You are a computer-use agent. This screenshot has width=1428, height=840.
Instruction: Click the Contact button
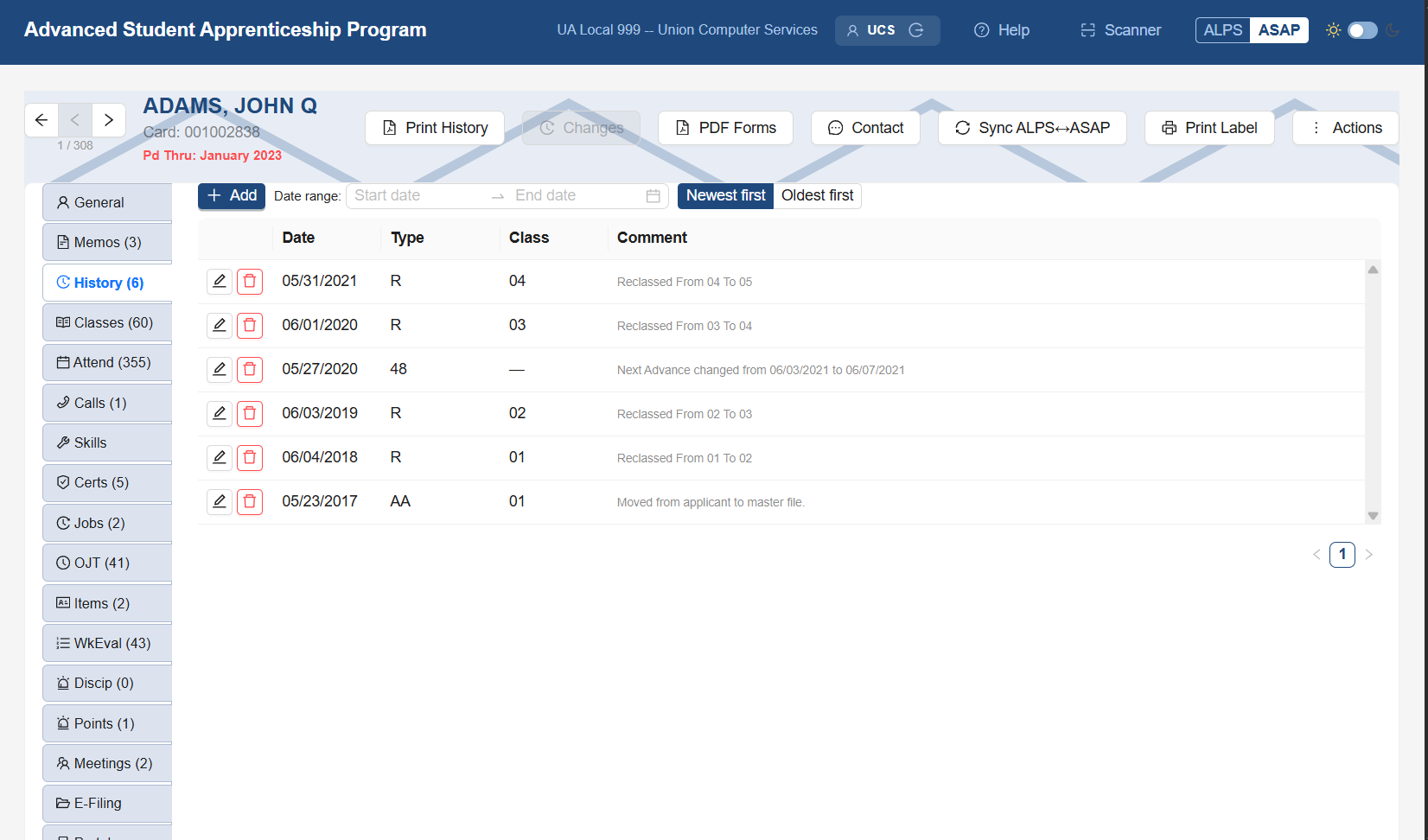(865, 128)
